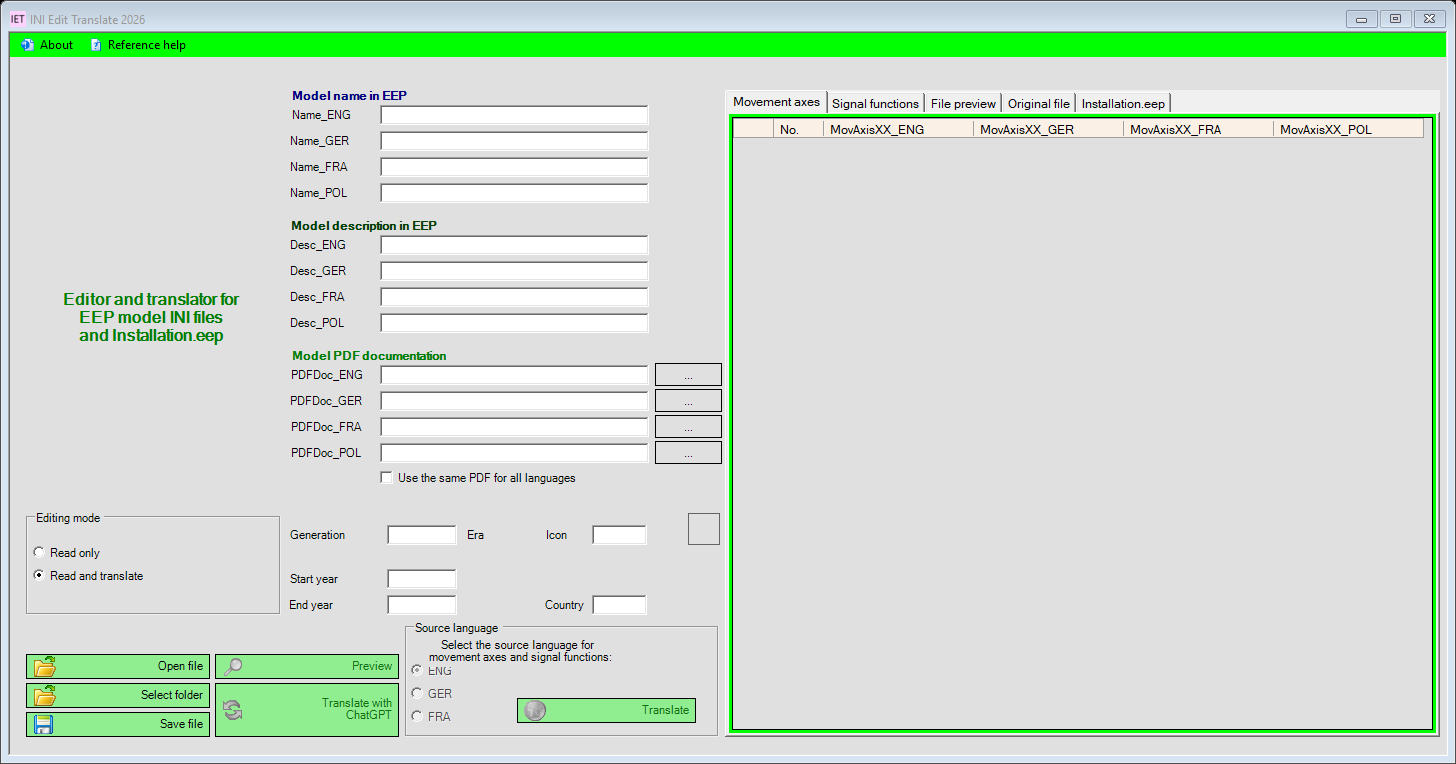1456x764 pixels.
Task: Click the folder icon on Select folder
Action: [44, 695]
